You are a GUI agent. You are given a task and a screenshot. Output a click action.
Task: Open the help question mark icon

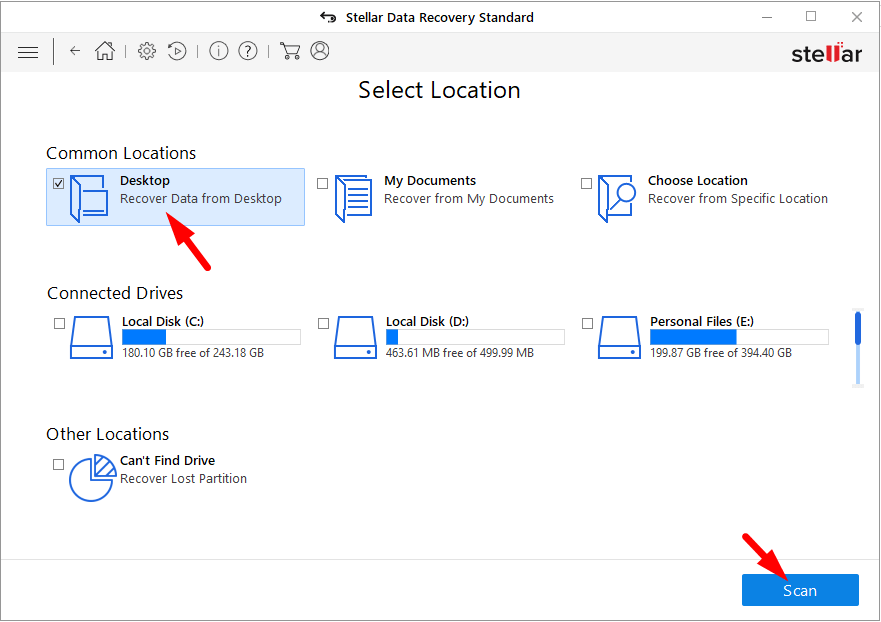(x=248, y=51)
